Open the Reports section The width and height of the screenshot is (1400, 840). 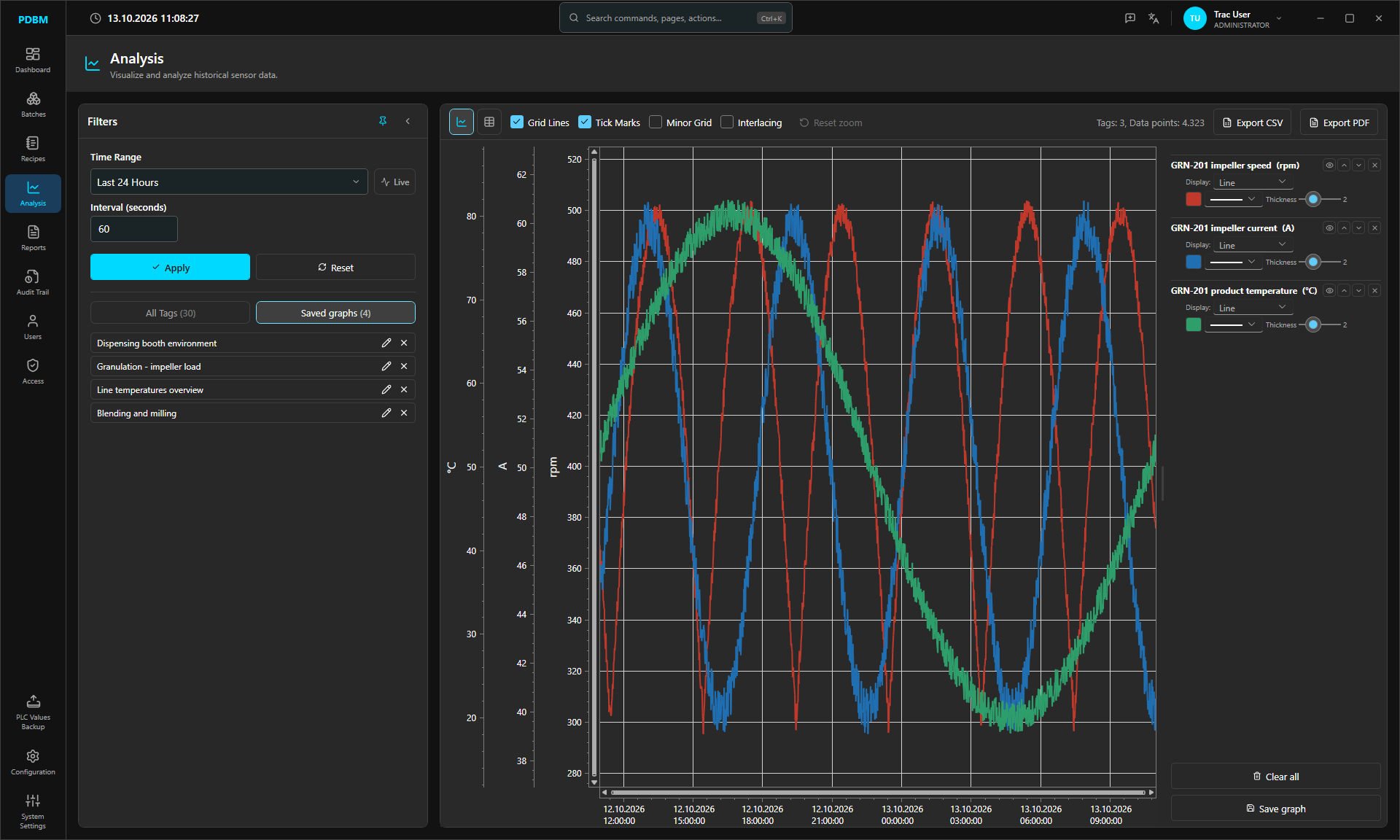pos(33,238)
